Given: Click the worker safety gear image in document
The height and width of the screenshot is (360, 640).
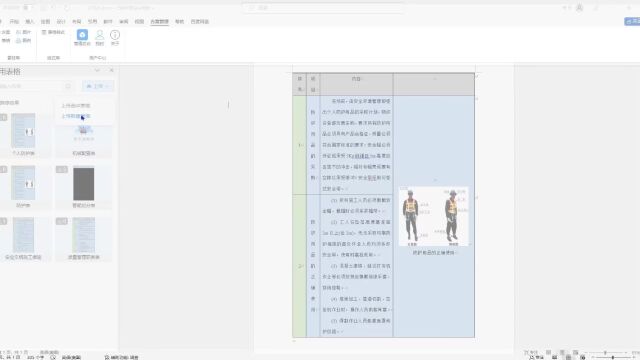Looking at the screenshot, I should point(433,217).
